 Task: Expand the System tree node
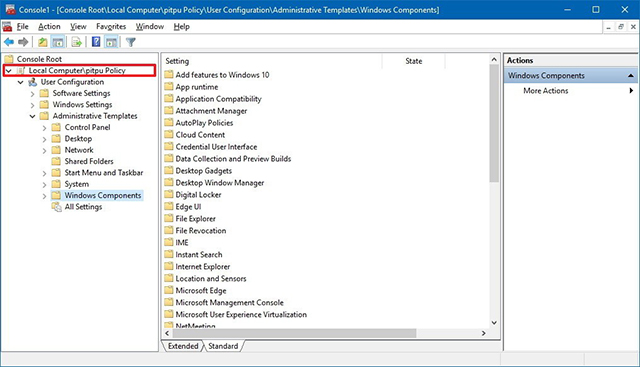pos(44,185)
